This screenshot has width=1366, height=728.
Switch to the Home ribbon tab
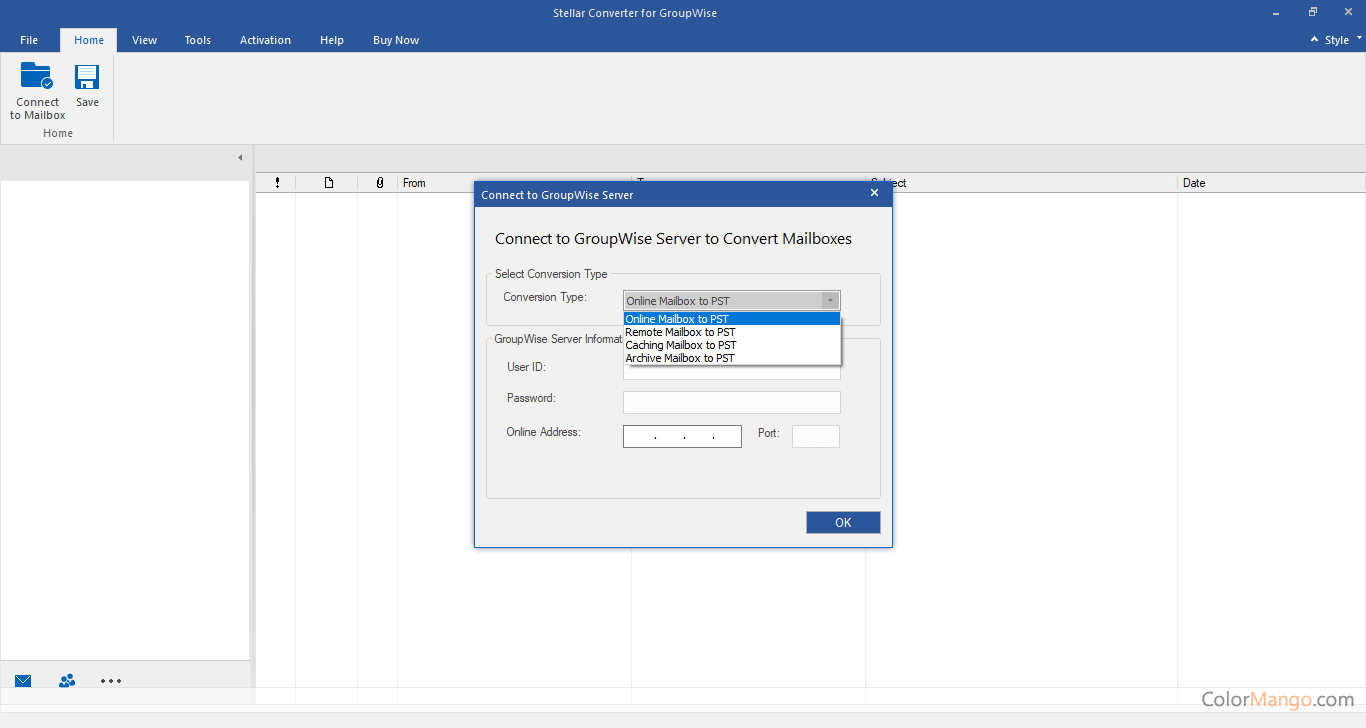click(89, 40)
